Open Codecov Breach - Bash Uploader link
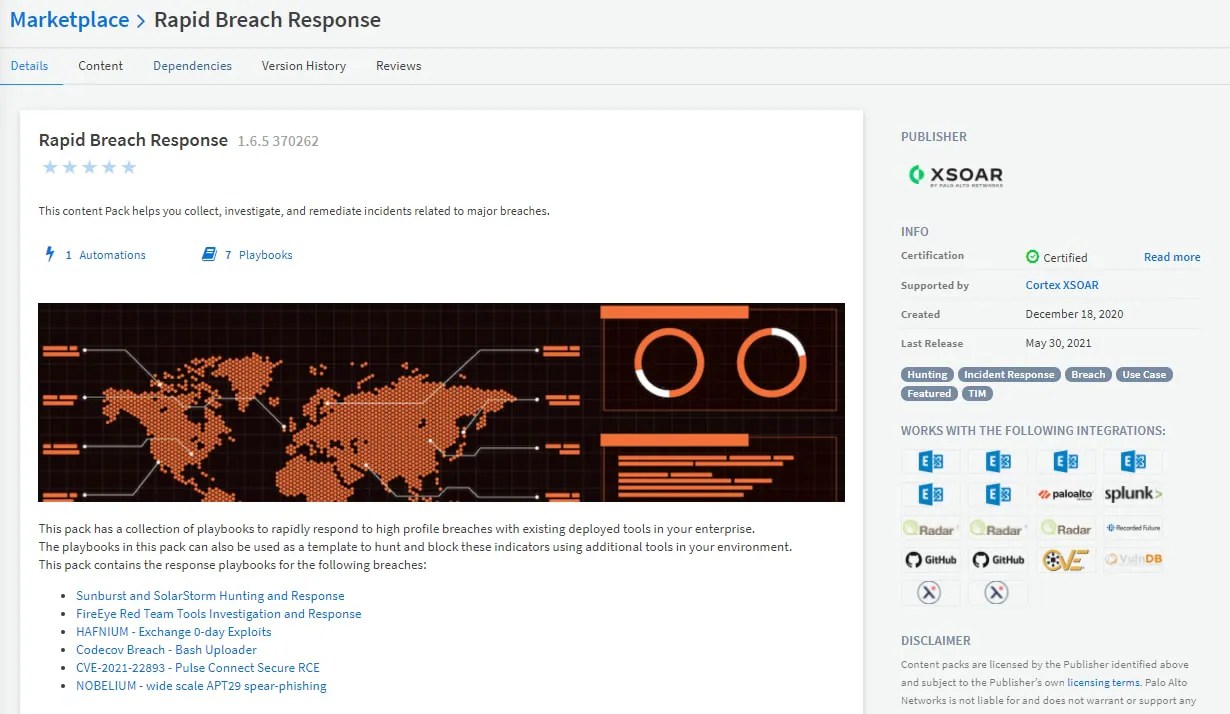 [166, 650]
